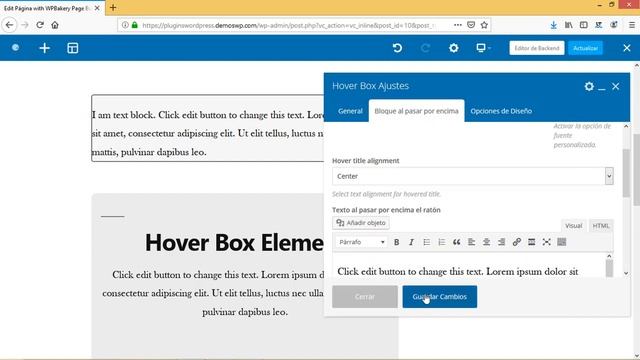The height and width of the screenshot is (360, 640).
Task: Toggle italic formatting in text editor
Action: click(411, 242)
